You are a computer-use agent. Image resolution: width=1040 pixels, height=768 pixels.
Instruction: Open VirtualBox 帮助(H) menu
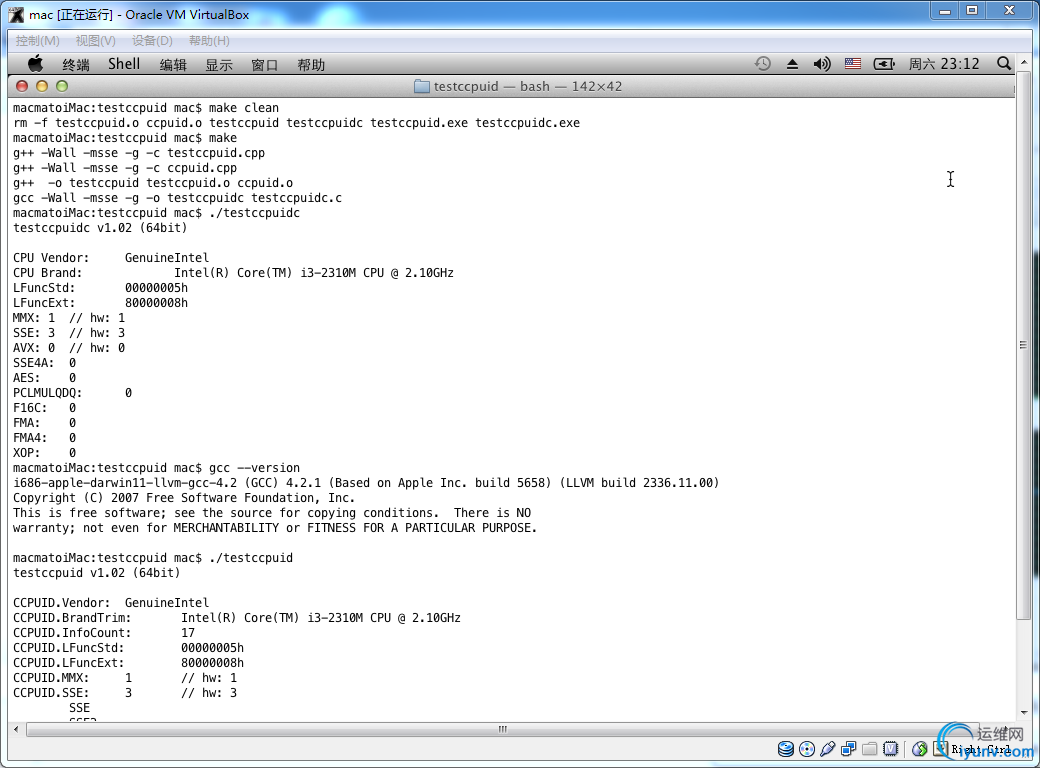point(209,41)
